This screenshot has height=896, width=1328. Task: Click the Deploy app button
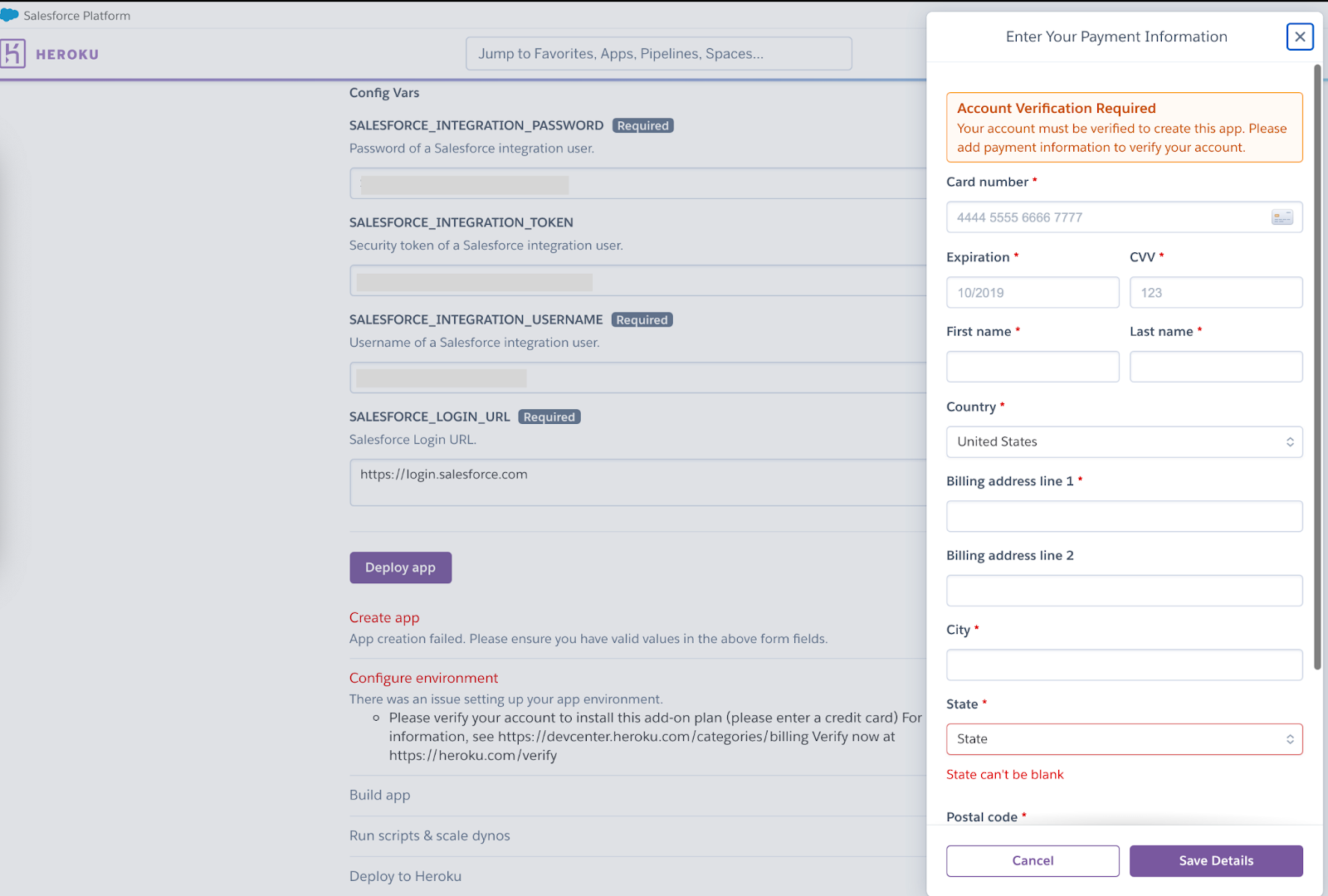401,567
